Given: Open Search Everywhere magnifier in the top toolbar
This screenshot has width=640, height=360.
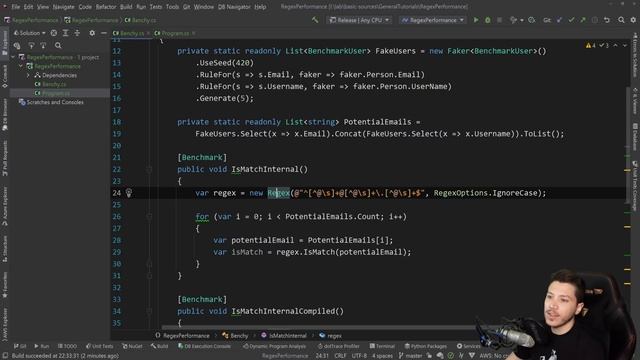Looking at the screenshot, I should coord(621,20).
